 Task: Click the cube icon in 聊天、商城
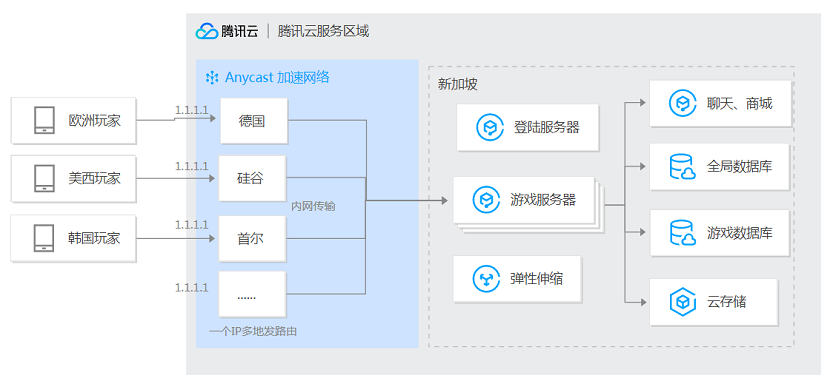coord(683,104)
